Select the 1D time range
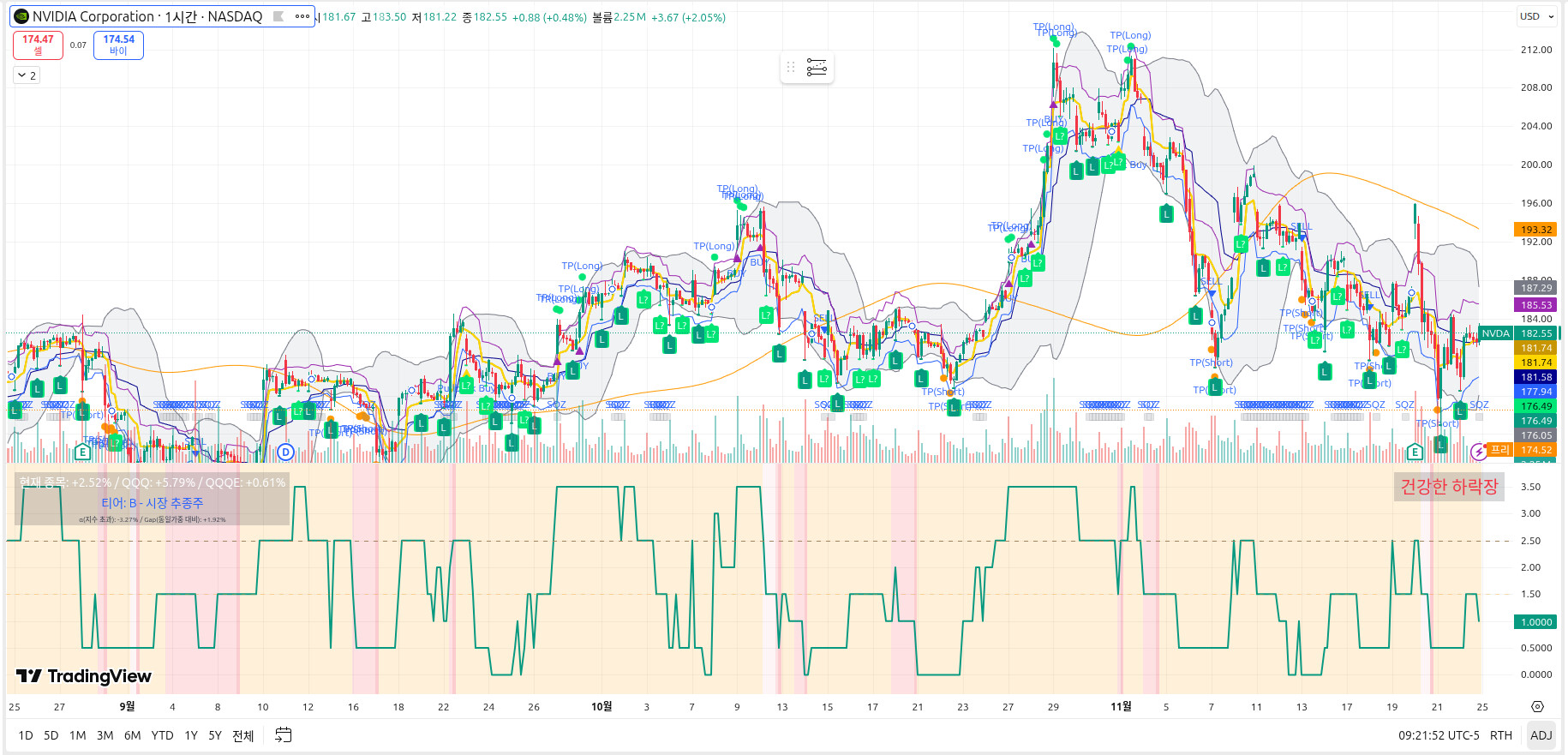This screenshot has width=1568, height=755. (x=26, y=735)
